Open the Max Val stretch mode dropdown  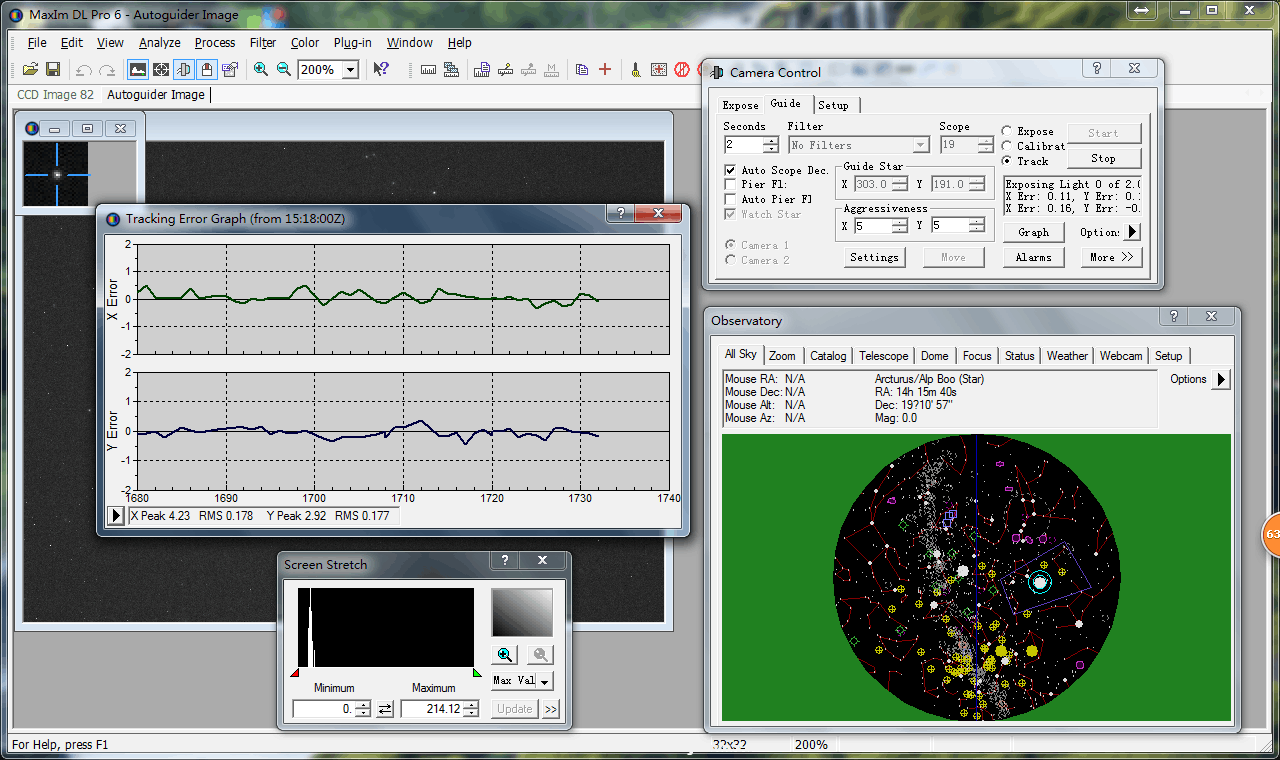(x=545, y=681)
